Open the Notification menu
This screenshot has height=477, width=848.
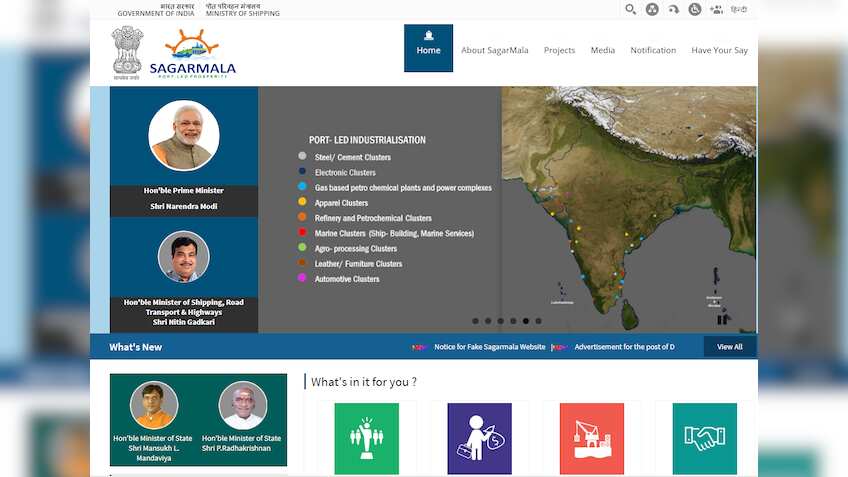click(653, 50)
